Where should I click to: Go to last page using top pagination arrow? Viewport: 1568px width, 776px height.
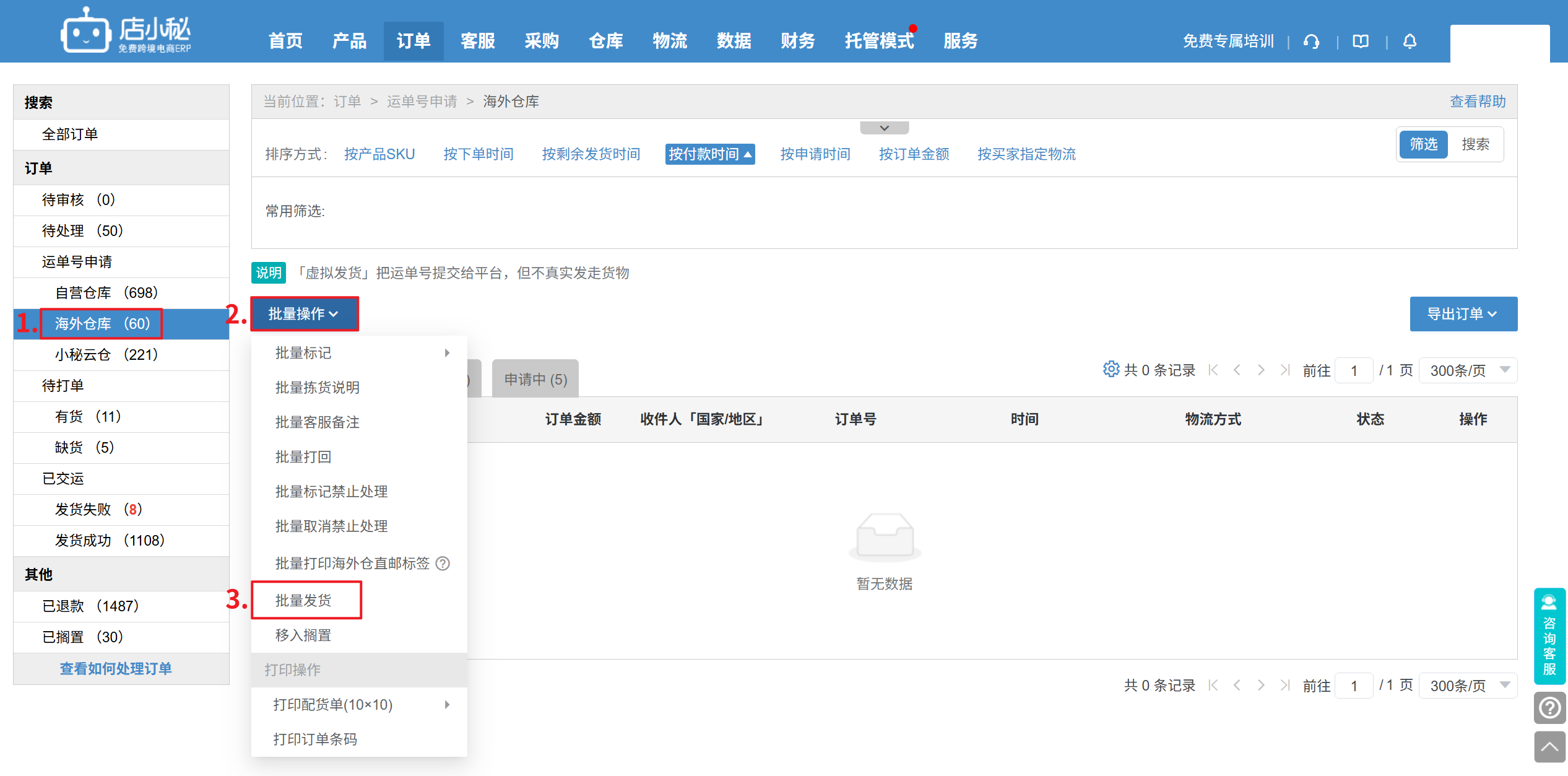point(1285,370)
